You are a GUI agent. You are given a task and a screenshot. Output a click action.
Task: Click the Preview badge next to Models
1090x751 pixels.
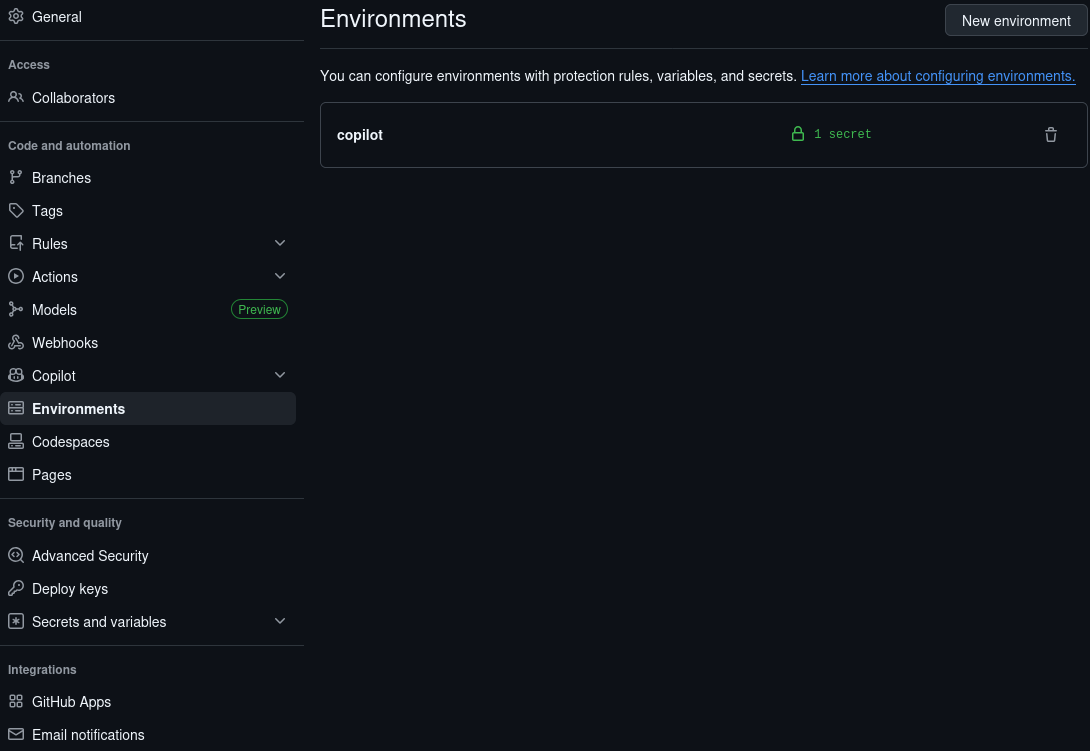pos(259,310)
